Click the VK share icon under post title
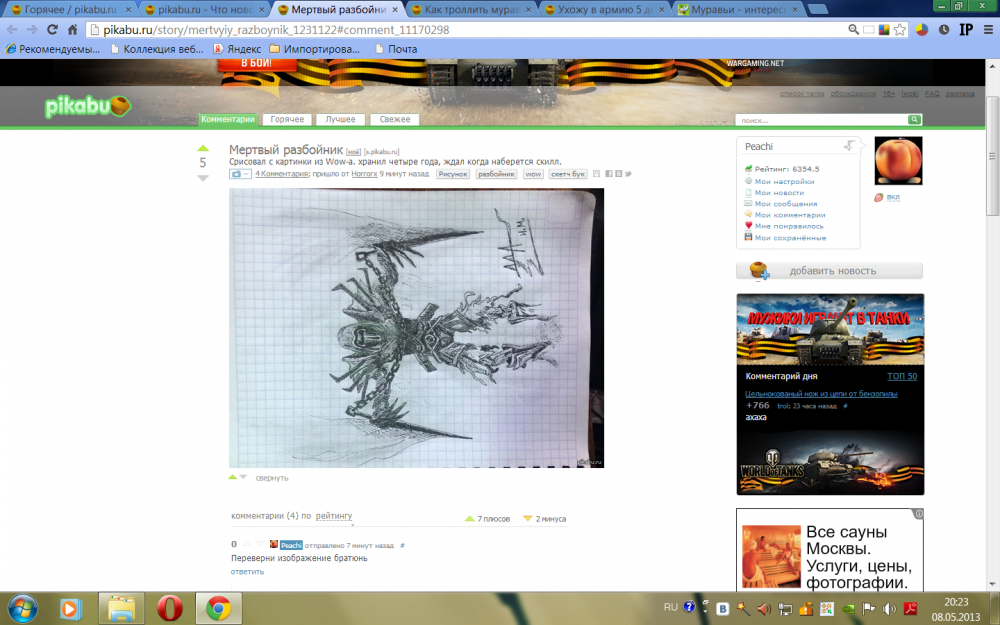The width and height of the screenshot is (1000, 625). [619, 173]
